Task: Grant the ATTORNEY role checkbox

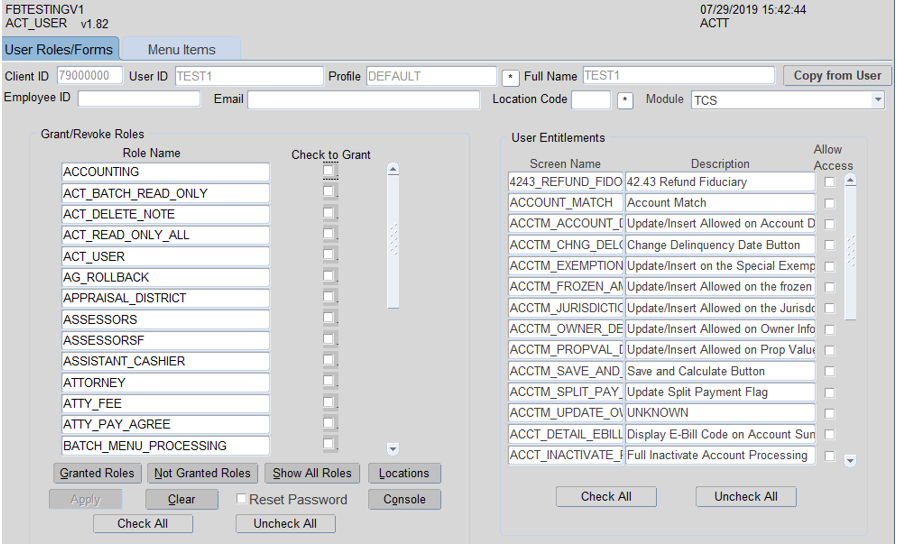Action: point(329,382)
